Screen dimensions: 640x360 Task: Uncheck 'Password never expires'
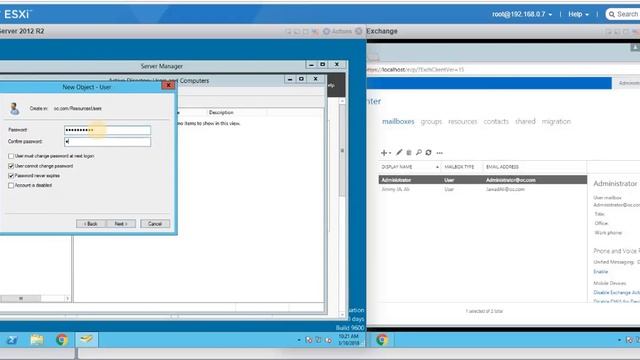tap(11, 176)
